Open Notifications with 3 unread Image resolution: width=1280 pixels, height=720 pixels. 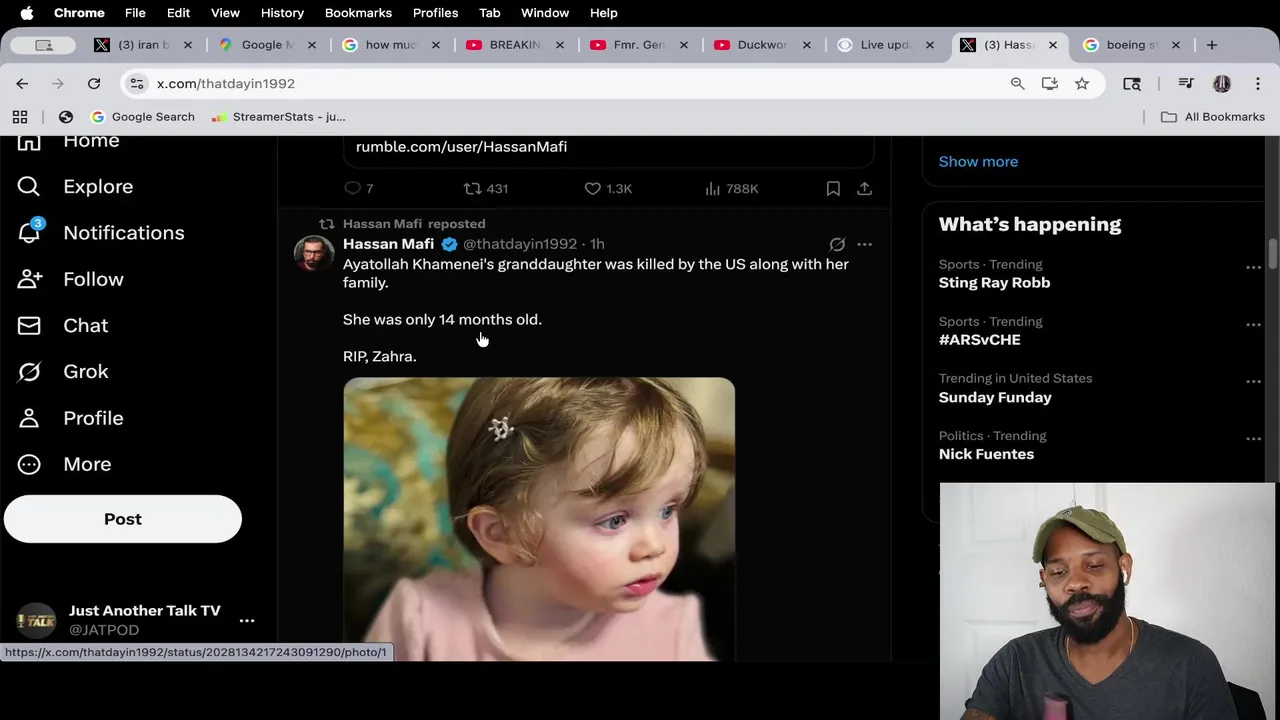coord(123,233)
